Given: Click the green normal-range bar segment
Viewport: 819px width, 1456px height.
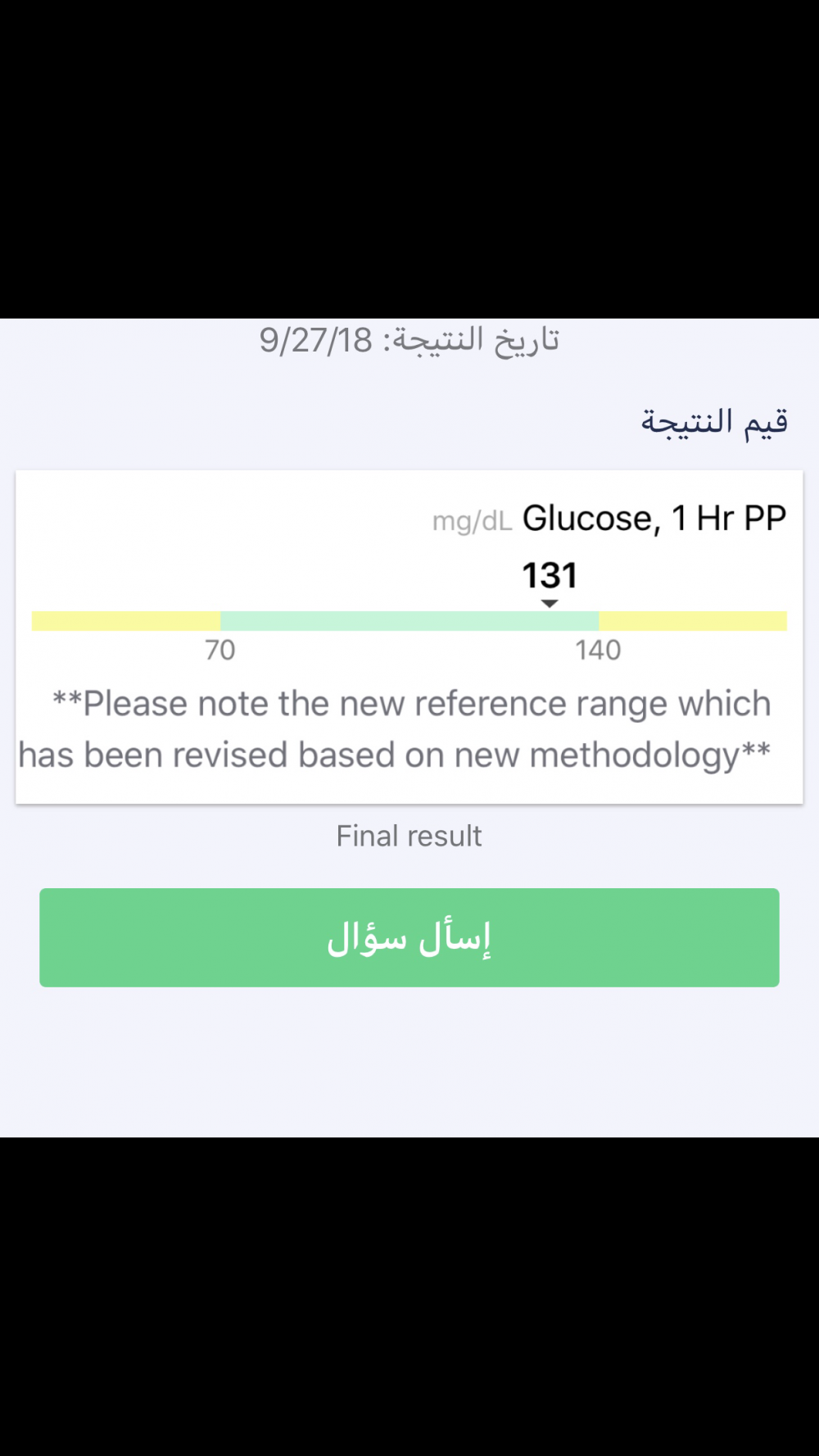Looking at the screenshot, I should [409, 621].
